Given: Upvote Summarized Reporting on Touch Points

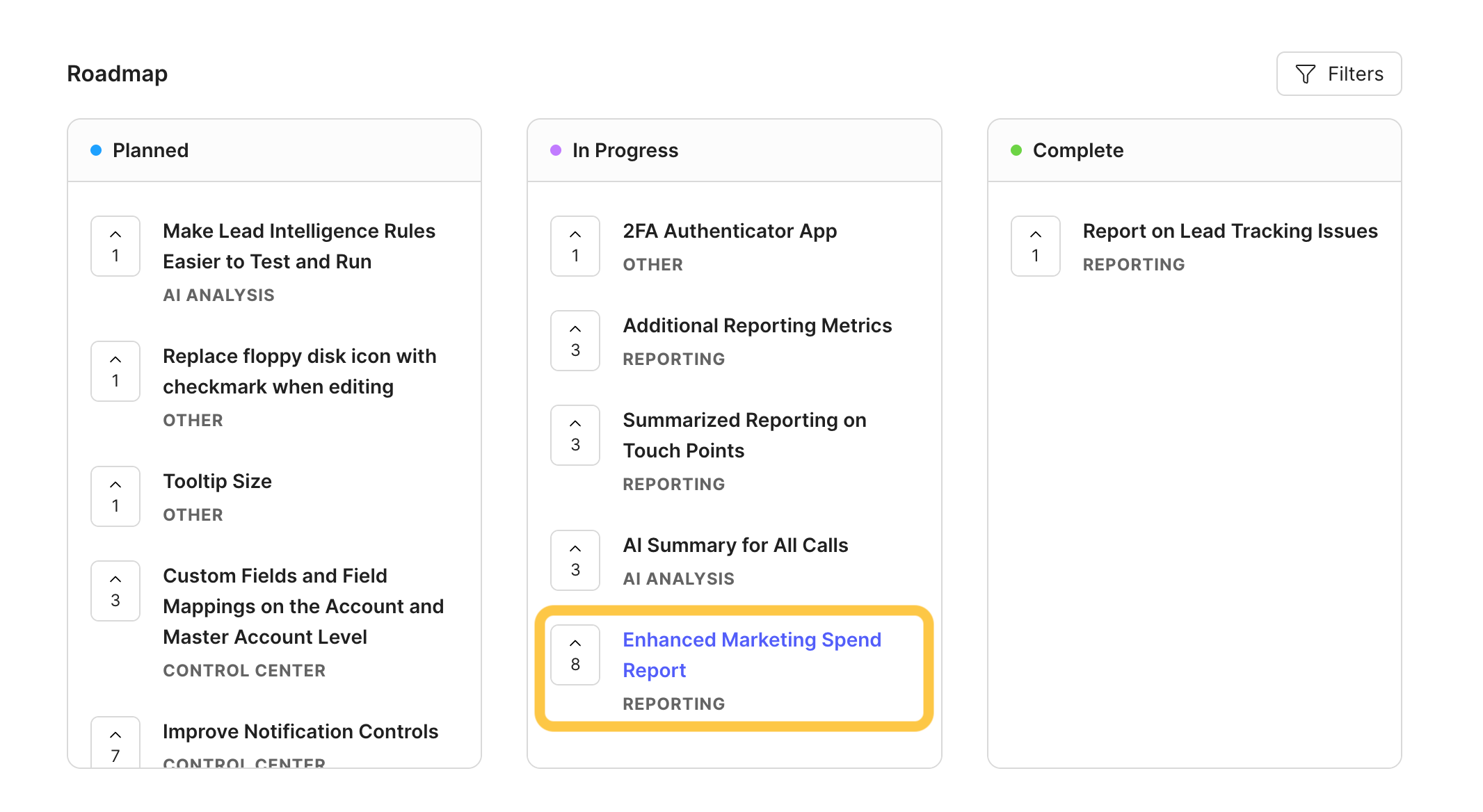Looking at the screenshot, I should coord(575,435).
